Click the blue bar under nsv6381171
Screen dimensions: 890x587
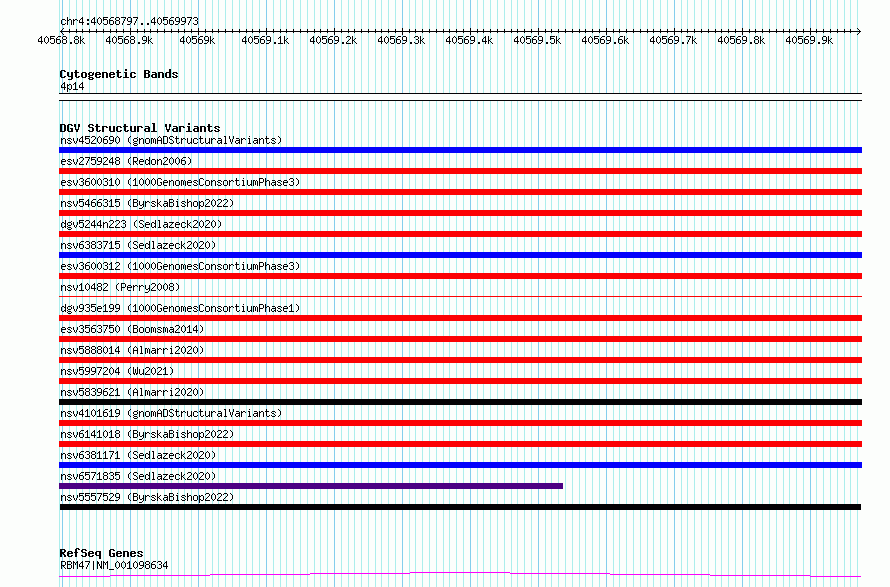[x=460, y=465]
